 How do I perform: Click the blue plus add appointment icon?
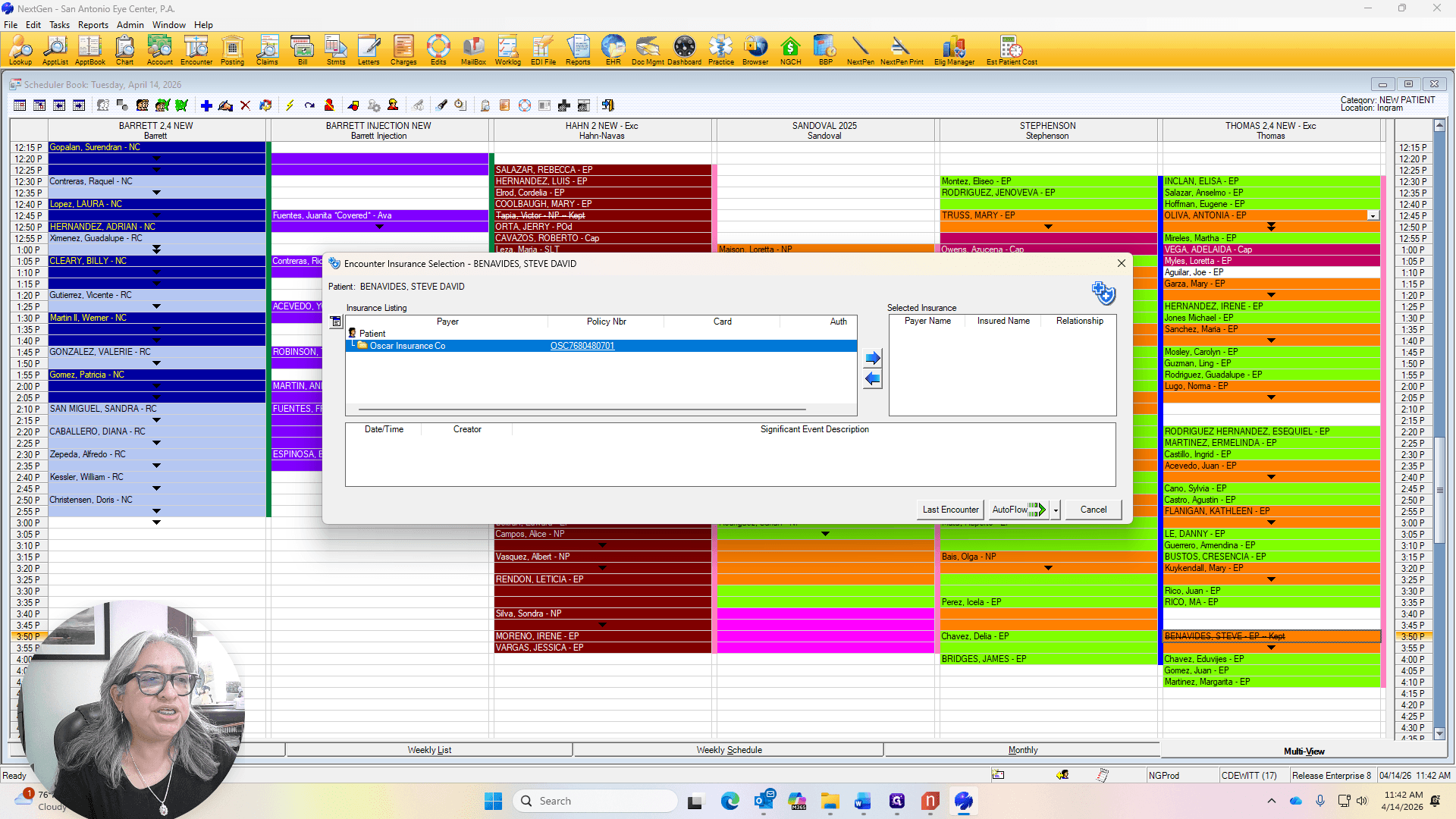pos(206,105)
